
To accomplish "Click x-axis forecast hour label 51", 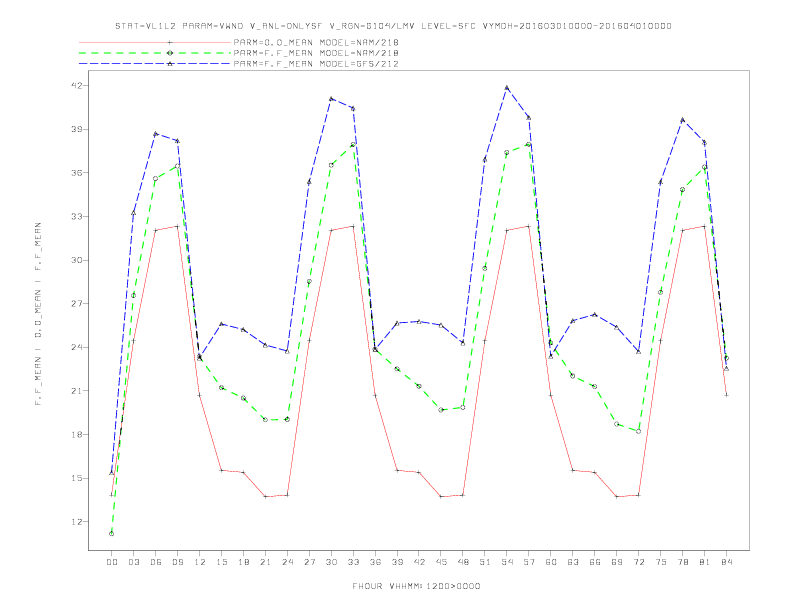I will point(485,562).
